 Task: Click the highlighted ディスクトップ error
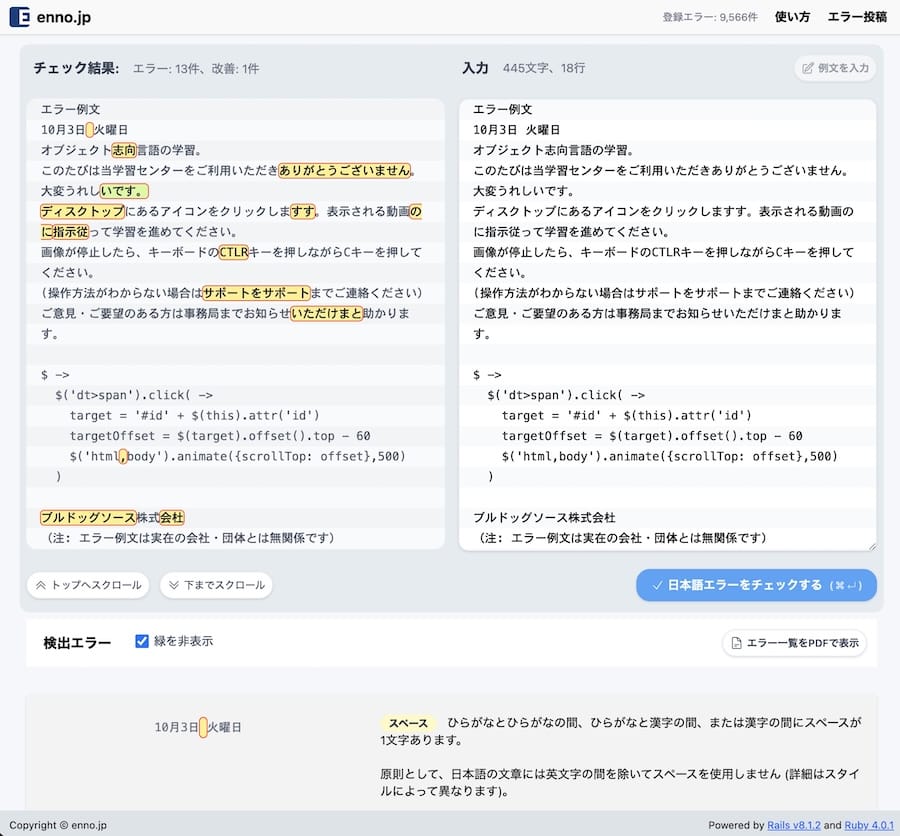coord(83,211)
